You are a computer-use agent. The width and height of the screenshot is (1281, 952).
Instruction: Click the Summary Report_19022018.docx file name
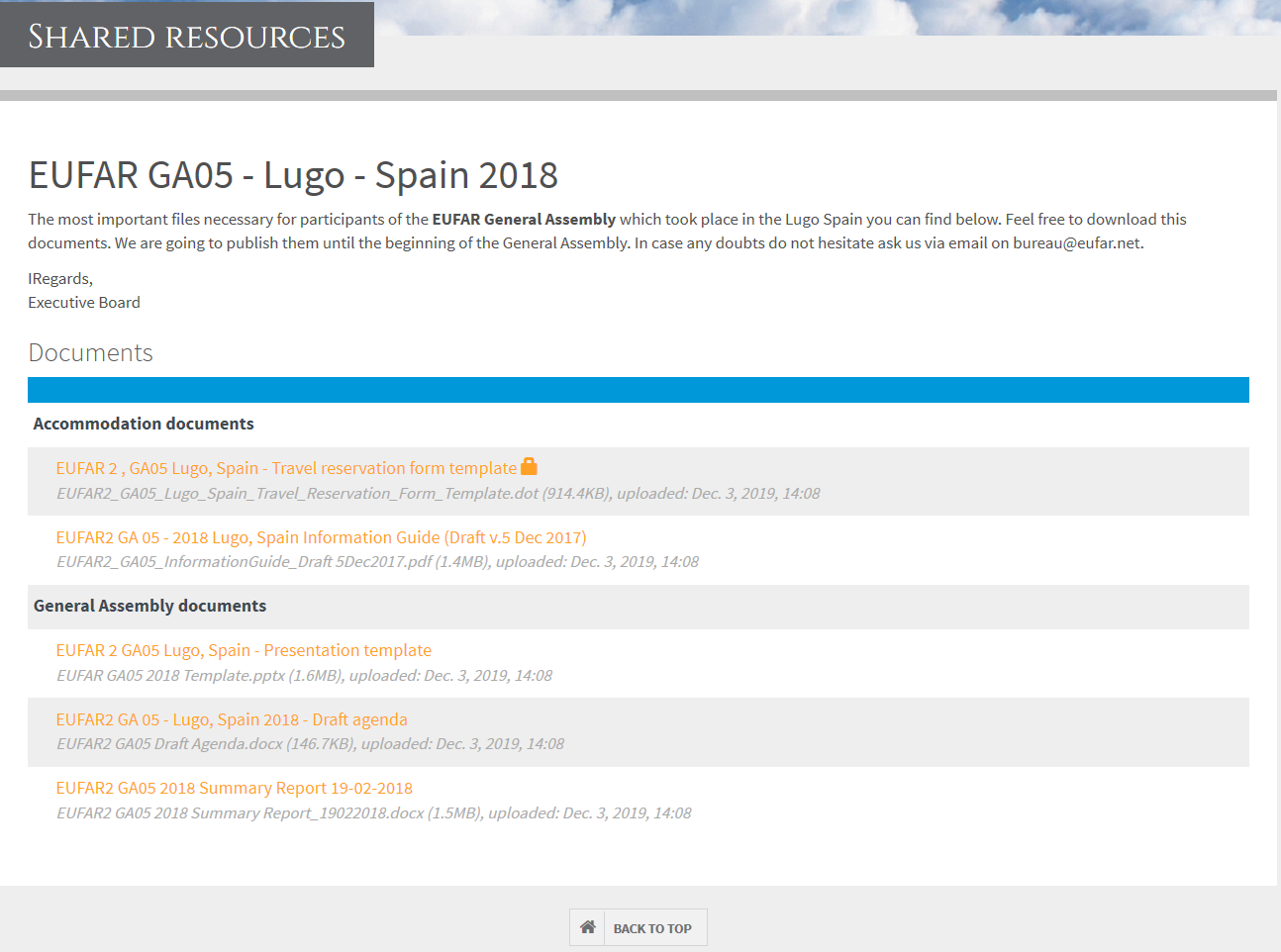click(240, 812)
